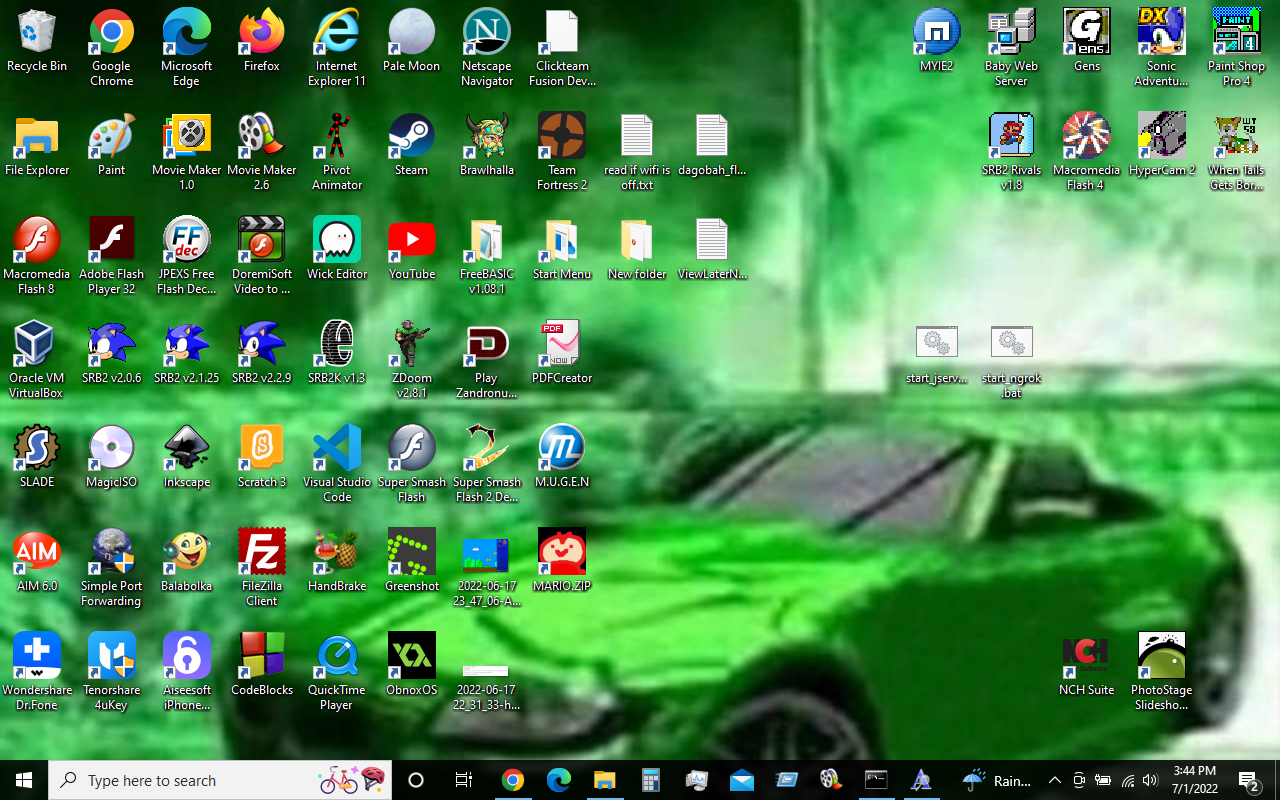Open ObnoxOS shortcut
This screenshot has height=800, width=1280.
click(412, 664)
